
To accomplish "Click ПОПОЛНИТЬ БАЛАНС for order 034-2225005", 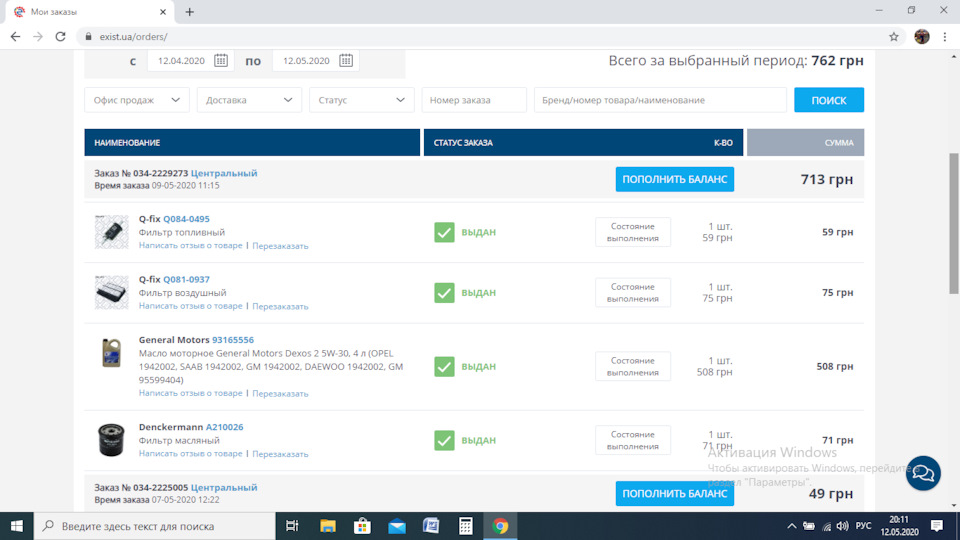I will tap(675, 493).
